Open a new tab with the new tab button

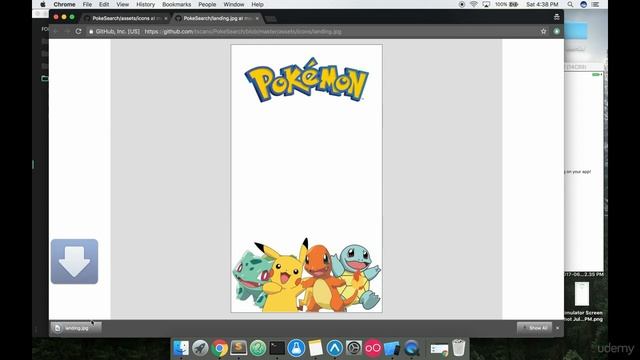pyautogui.click(x=270, y=19)
